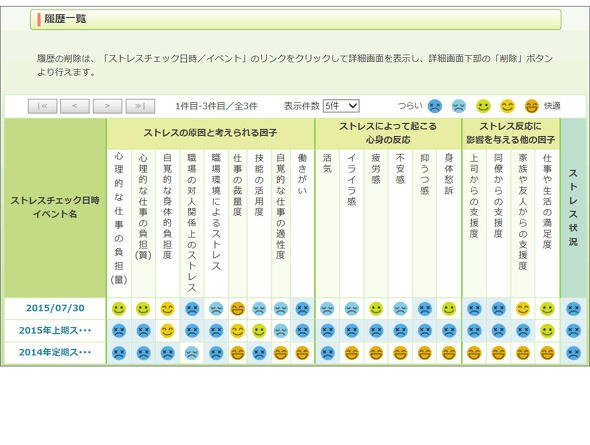Click 2014年定期 face icon for 働きがい
The height and width of the screenshot is (445, 590).
[x=302, y=353]
